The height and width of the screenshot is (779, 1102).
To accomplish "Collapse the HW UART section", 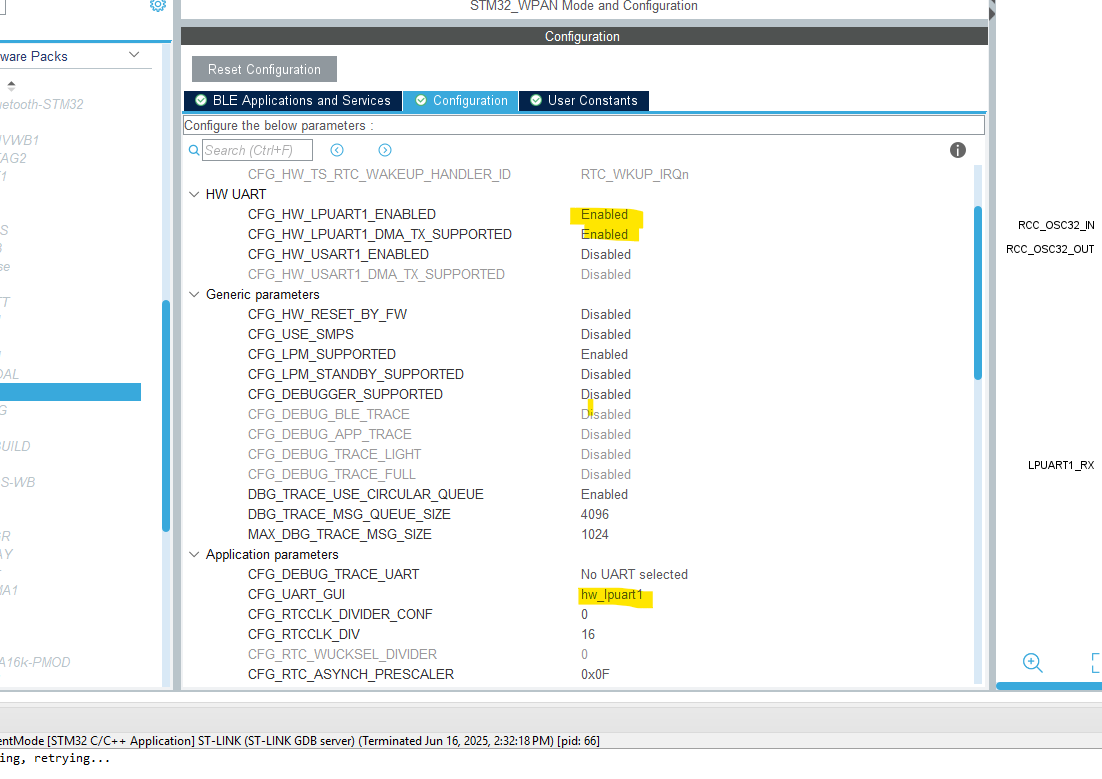I will (194, 194).
